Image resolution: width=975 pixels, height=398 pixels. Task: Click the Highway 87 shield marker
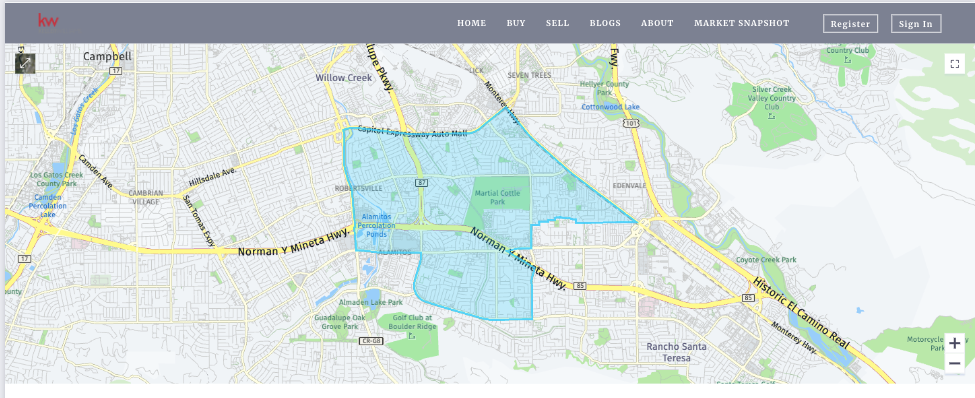pos(421,182)
